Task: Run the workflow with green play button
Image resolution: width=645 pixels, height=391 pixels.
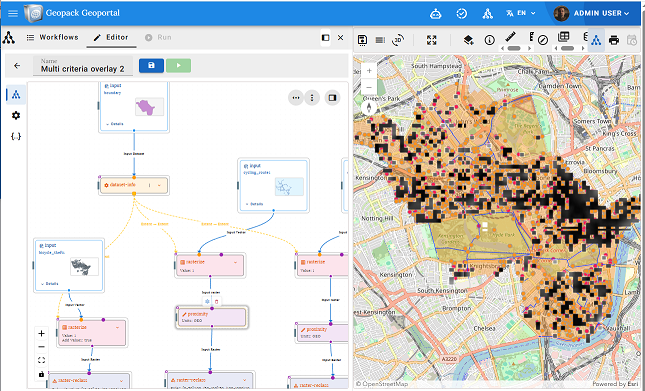Action: click(179, 65)
